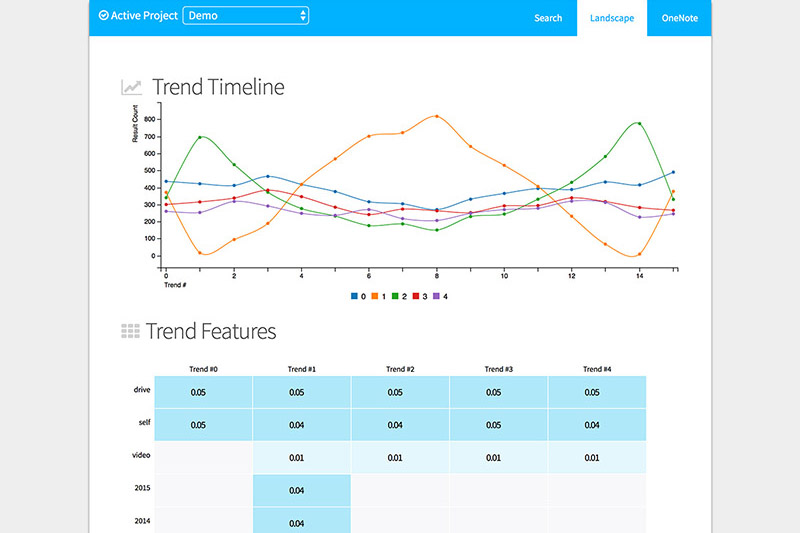Click the Trend #0 column header
Viewport: 800px width, 533px height.
tap(203, 369)
